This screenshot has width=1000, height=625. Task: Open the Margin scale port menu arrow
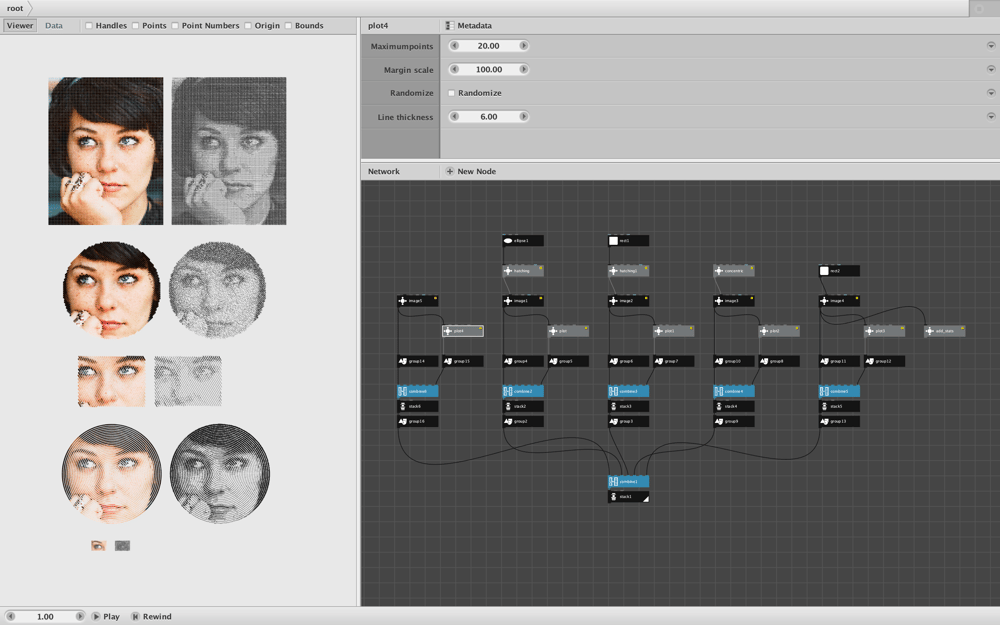pyautogui.click(x=990, y=70)
